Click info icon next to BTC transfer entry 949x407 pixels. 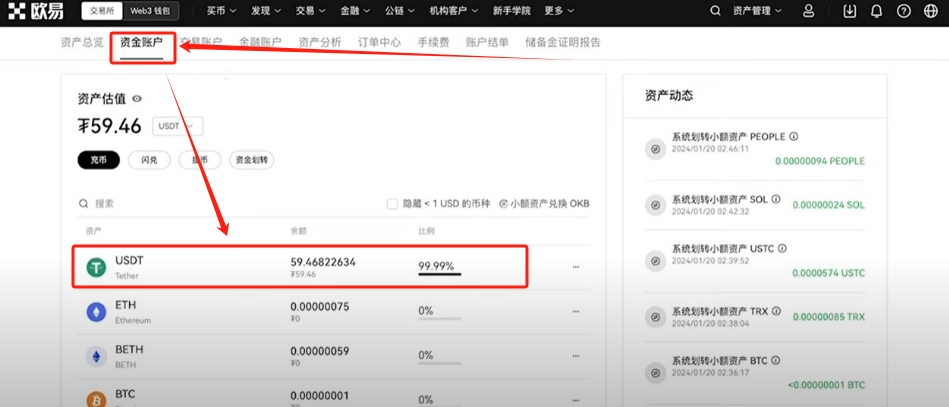(776, 361)
